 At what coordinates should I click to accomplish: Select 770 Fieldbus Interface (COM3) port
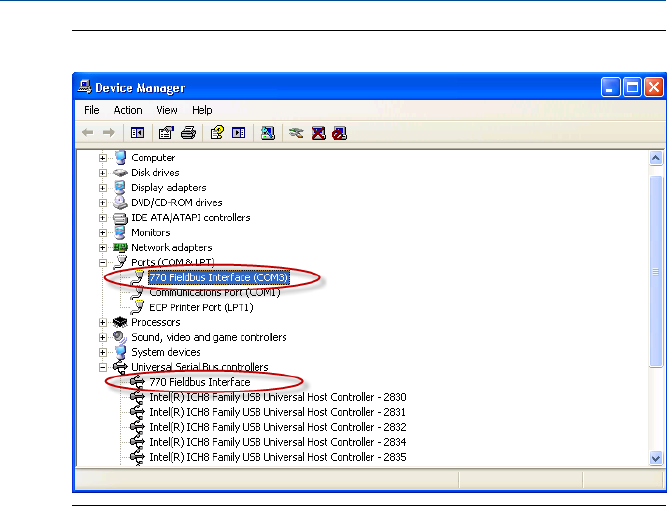pos(218,277)
